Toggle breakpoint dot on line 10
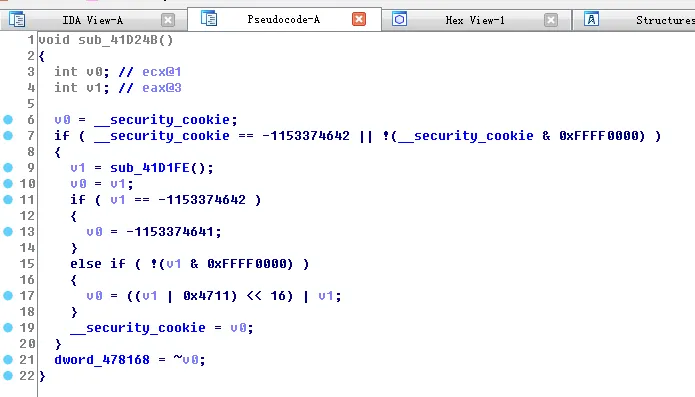Viewport: 695px width, 397px height. click(x=8, y=183)
